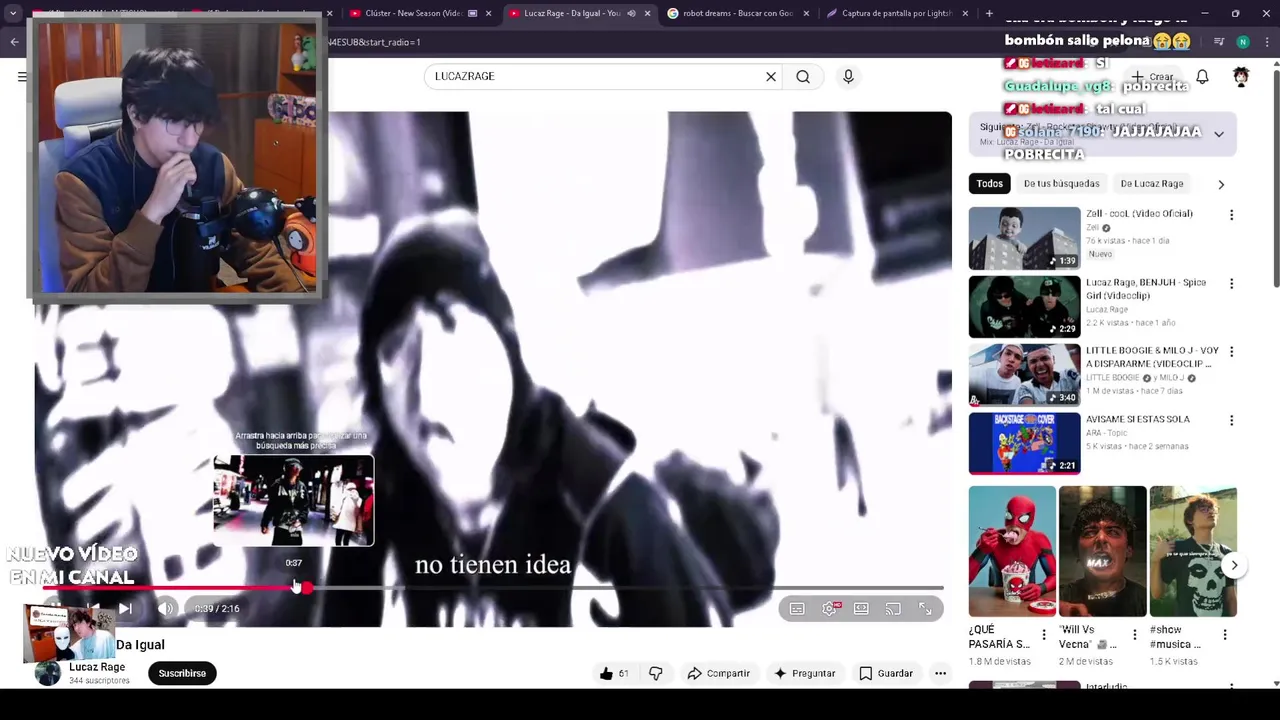The width and height of the screenshot is (1280, 720).
Task: Open the browser tab search dropdown
Action: [x=13, y=13]
